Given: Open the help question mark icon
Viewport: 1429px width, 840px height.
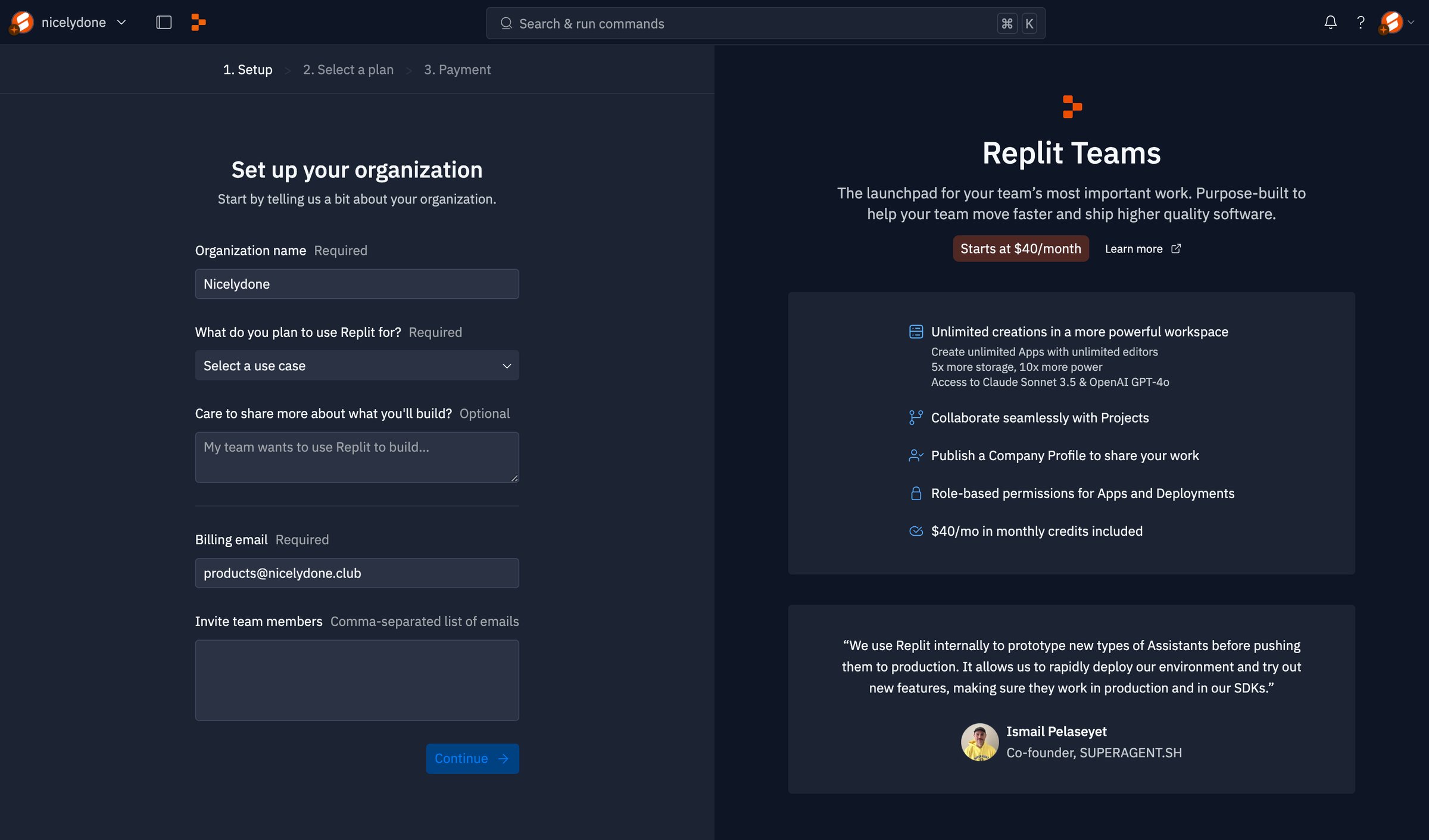Looking at the screenshot, I should coord(1361,23).
